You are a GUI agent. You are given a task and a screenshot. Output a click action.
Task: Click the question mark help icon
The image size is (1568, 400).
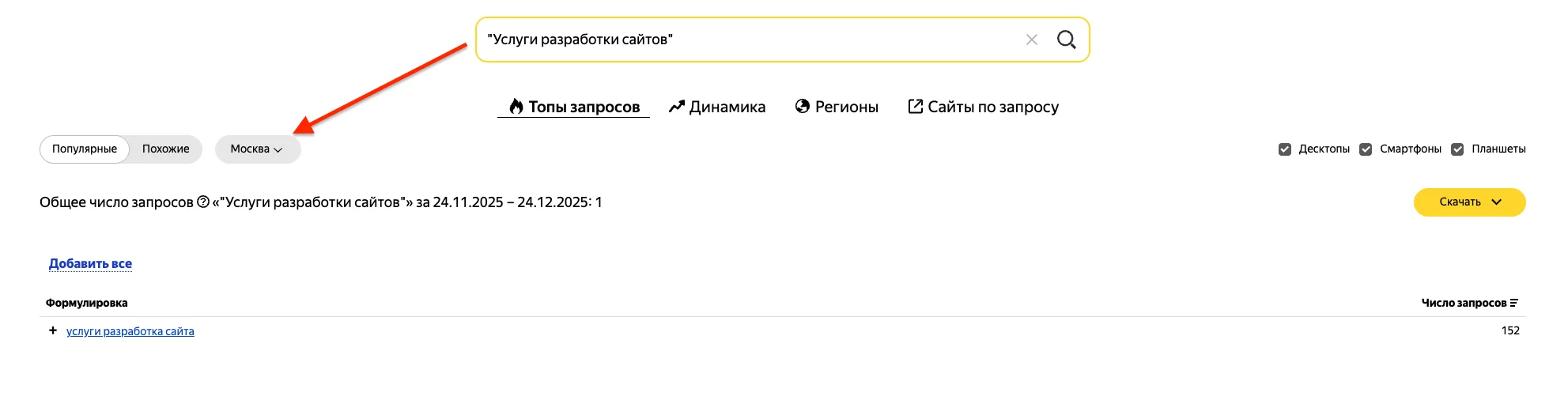(x=203, y=202)
